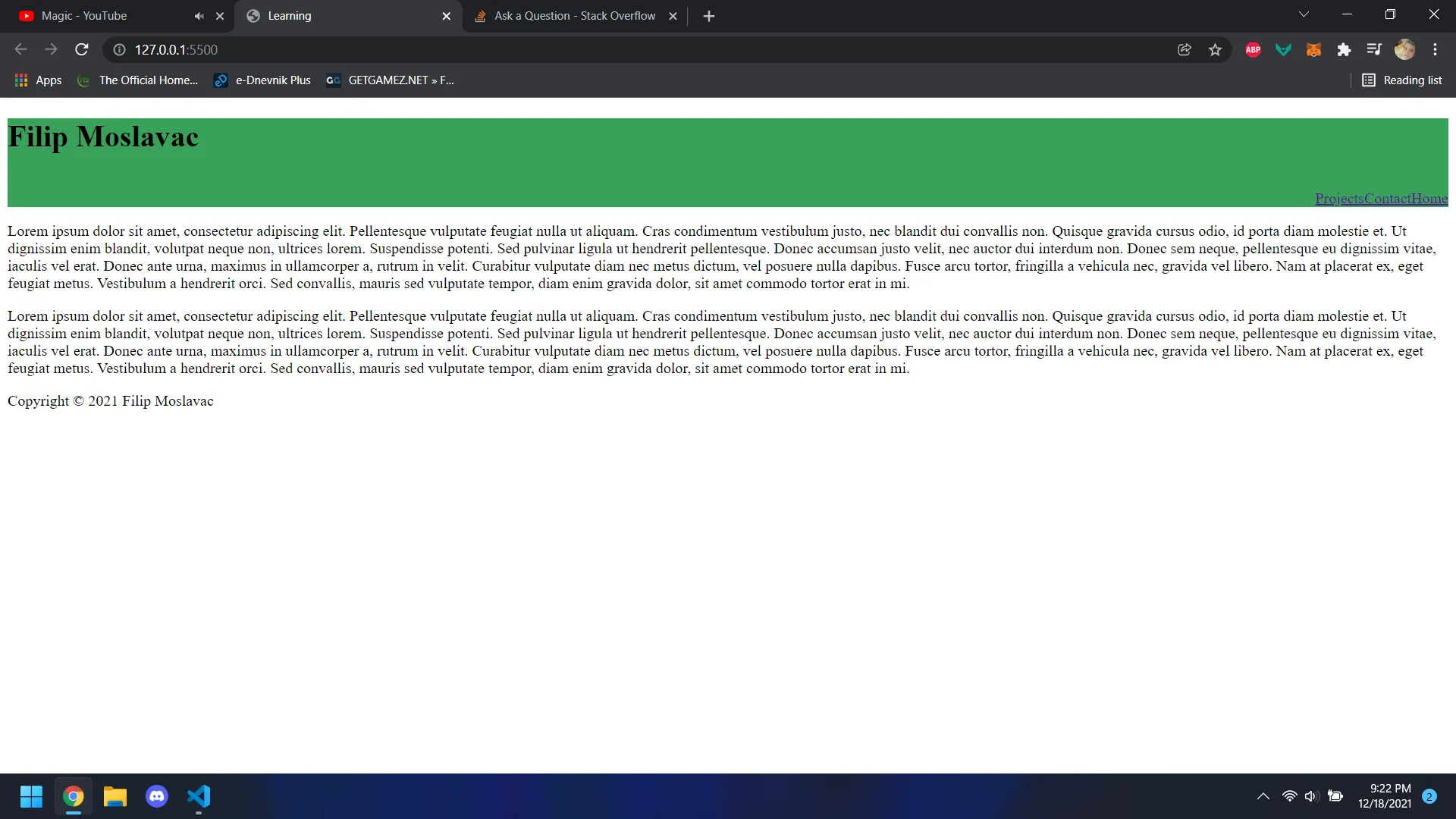Screen dimensions: 1456x819
Task: Open the Chrome three-dot menu
Action: [1435, 49]
